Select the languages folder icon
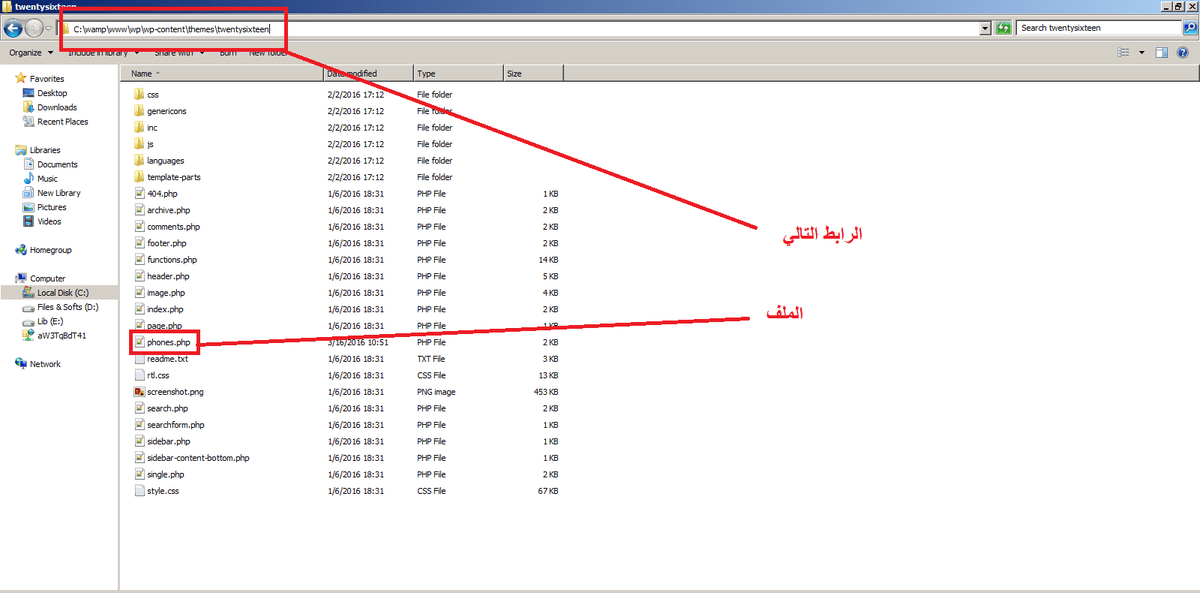This screenshot has width=1200, height=593. click(x=139, y=161)
